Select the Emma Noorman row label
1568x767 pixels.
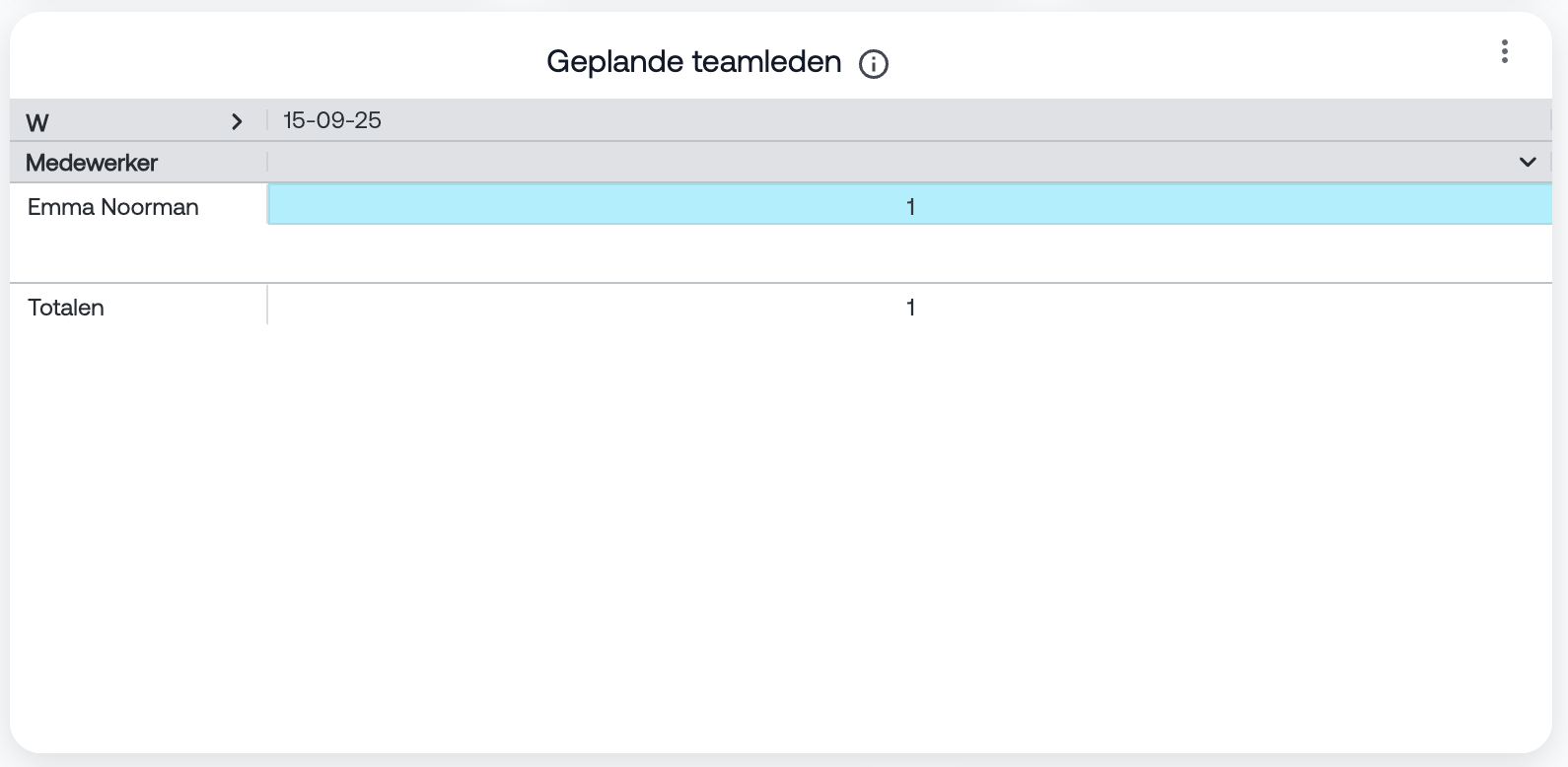(113, 207)
